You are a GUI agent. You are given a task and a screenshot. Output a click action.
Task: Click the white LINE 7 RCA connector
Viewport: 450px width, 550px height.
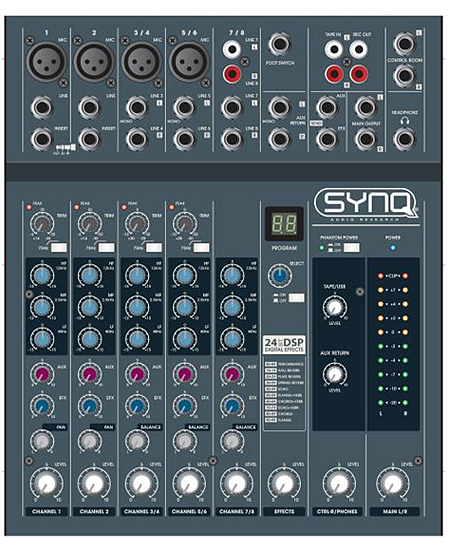click(x=232, y=49)
